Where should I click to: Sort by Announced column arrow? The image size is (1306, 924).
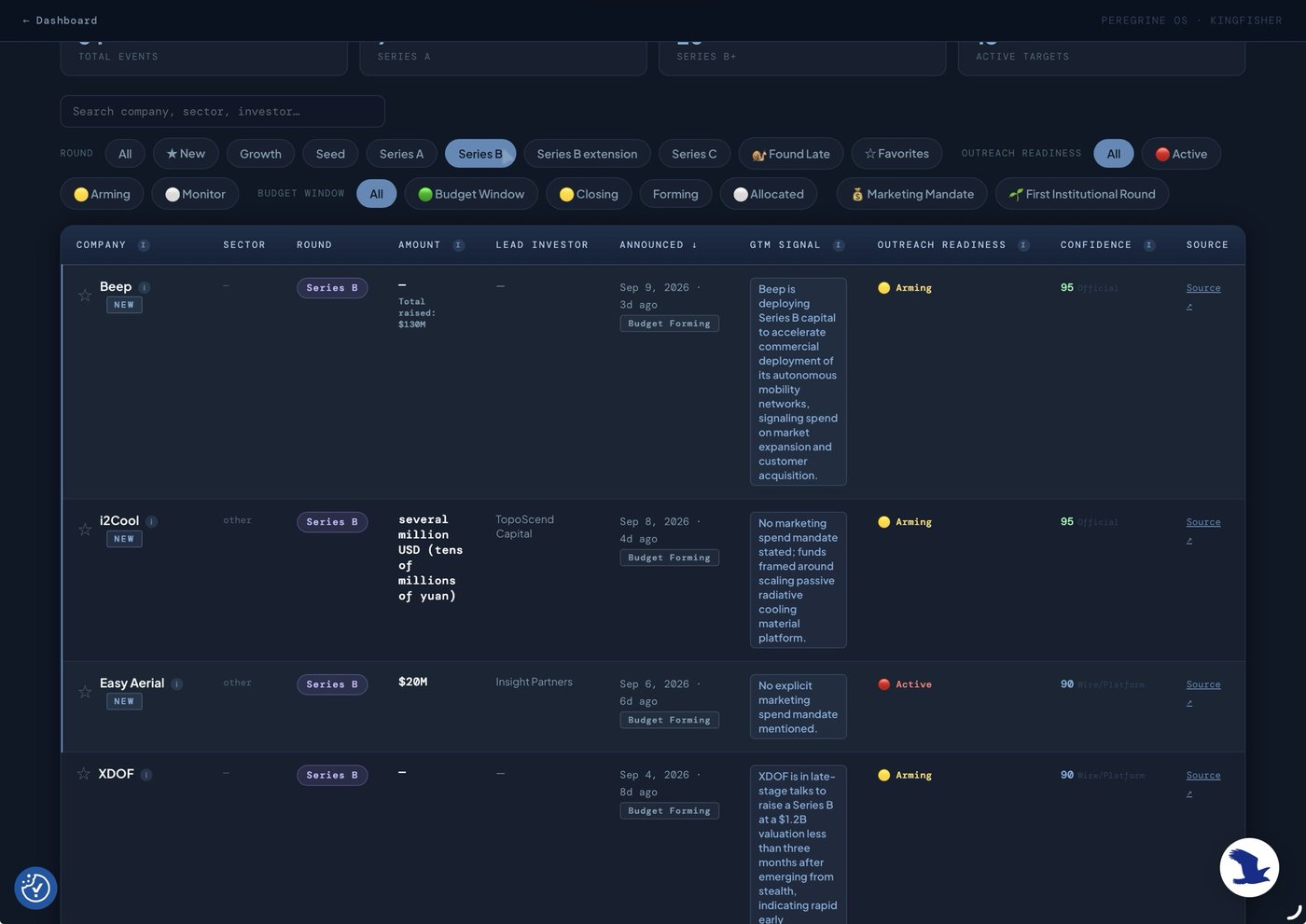click(x=694, y=245)
